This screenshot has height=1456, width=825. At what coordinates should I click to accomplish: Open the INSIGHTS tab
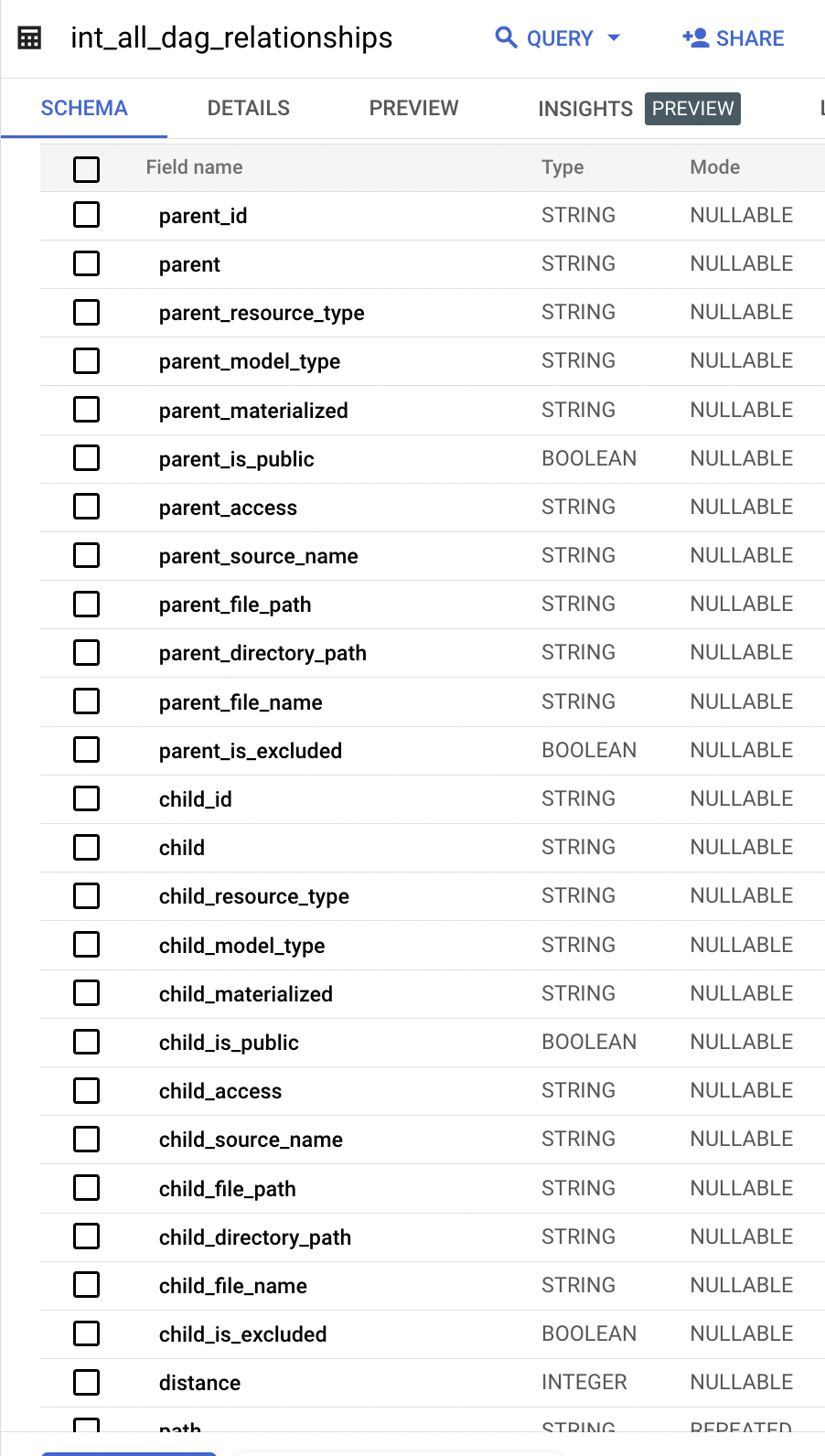(585, 109)
